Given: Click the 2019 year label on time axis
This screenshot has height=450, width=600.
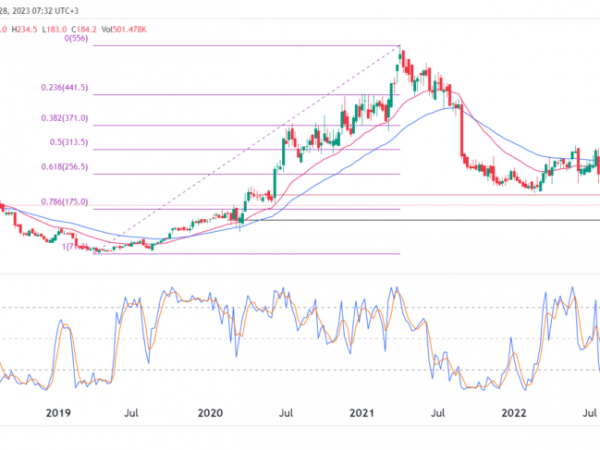Looking at the screenshot, I should (x=58, y=413).
